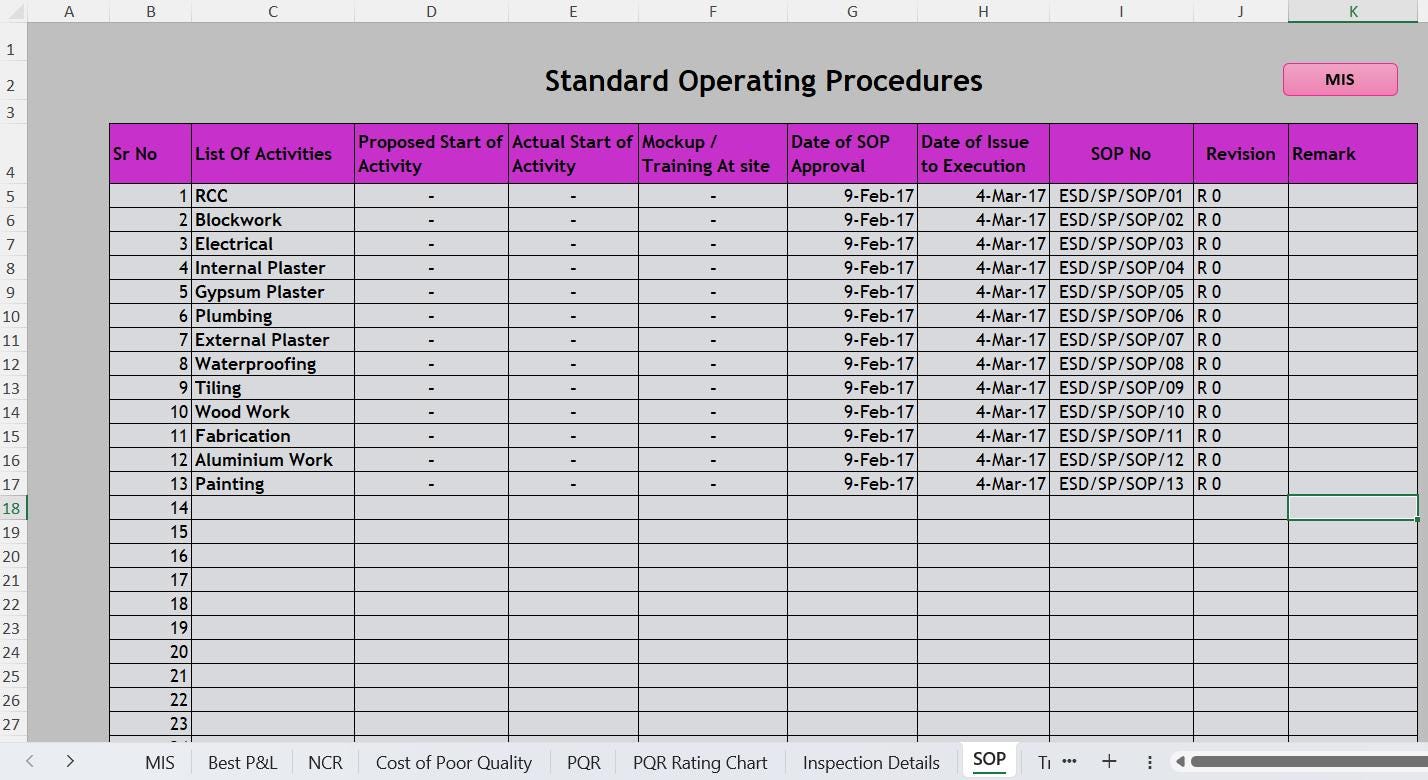Open the all-sheets list via the ellipsis icon
Viewport: 1428px width, 780px height.
1069,762
